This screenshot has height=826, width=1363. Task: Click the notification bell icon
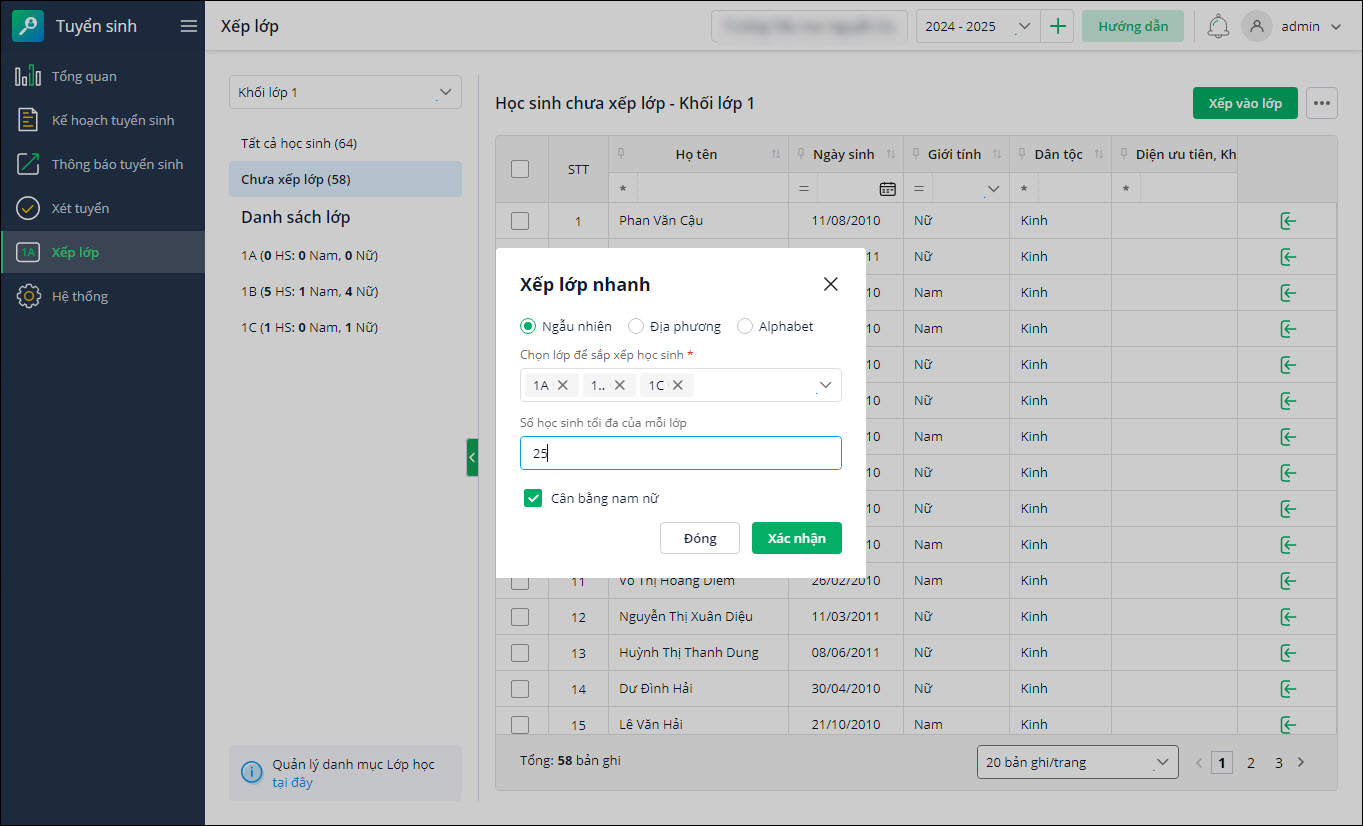pos(1217,27)
